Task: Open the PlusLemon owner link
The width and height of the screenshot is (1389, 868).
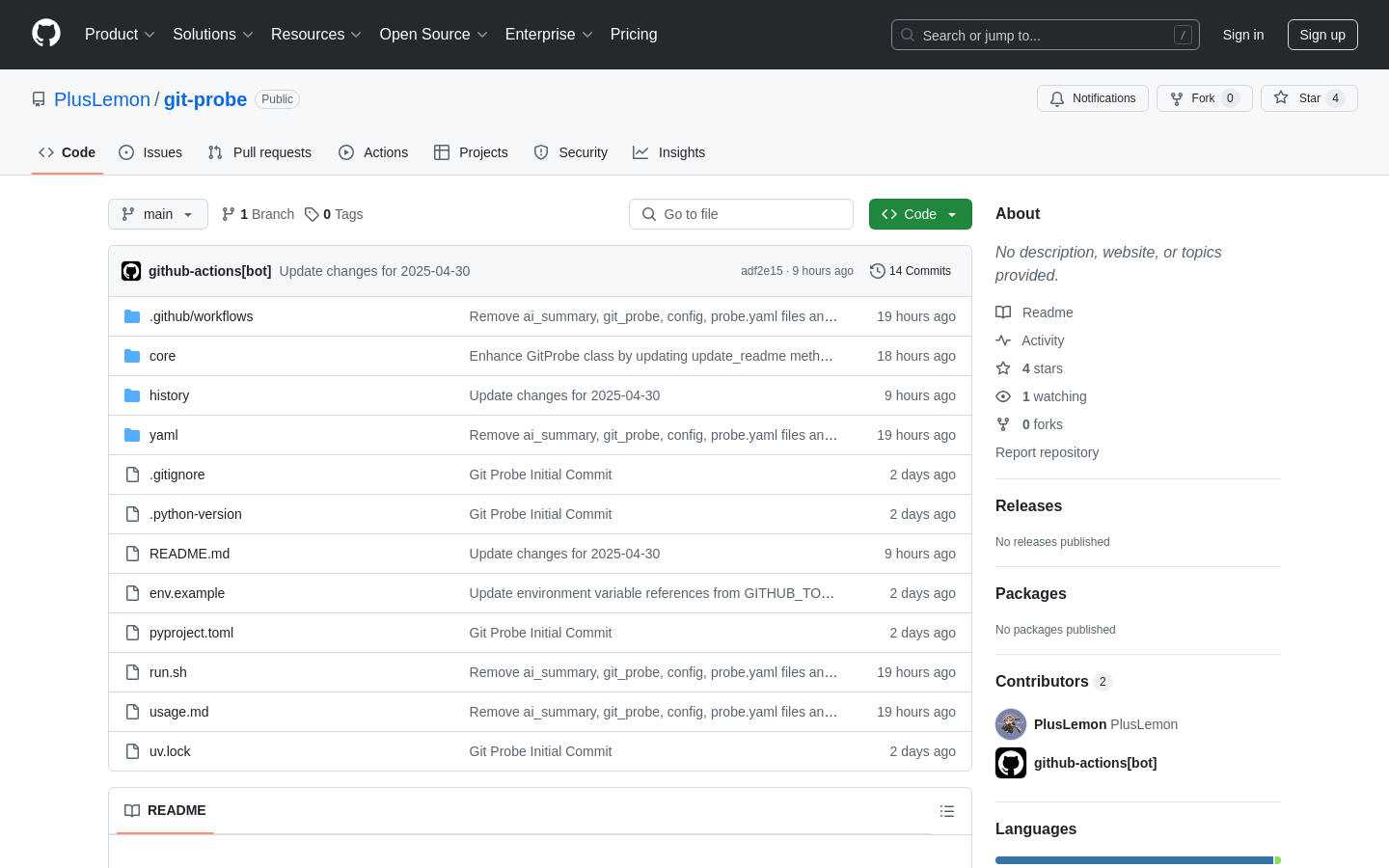Action: pyautogui.click(x=102, y=99)
